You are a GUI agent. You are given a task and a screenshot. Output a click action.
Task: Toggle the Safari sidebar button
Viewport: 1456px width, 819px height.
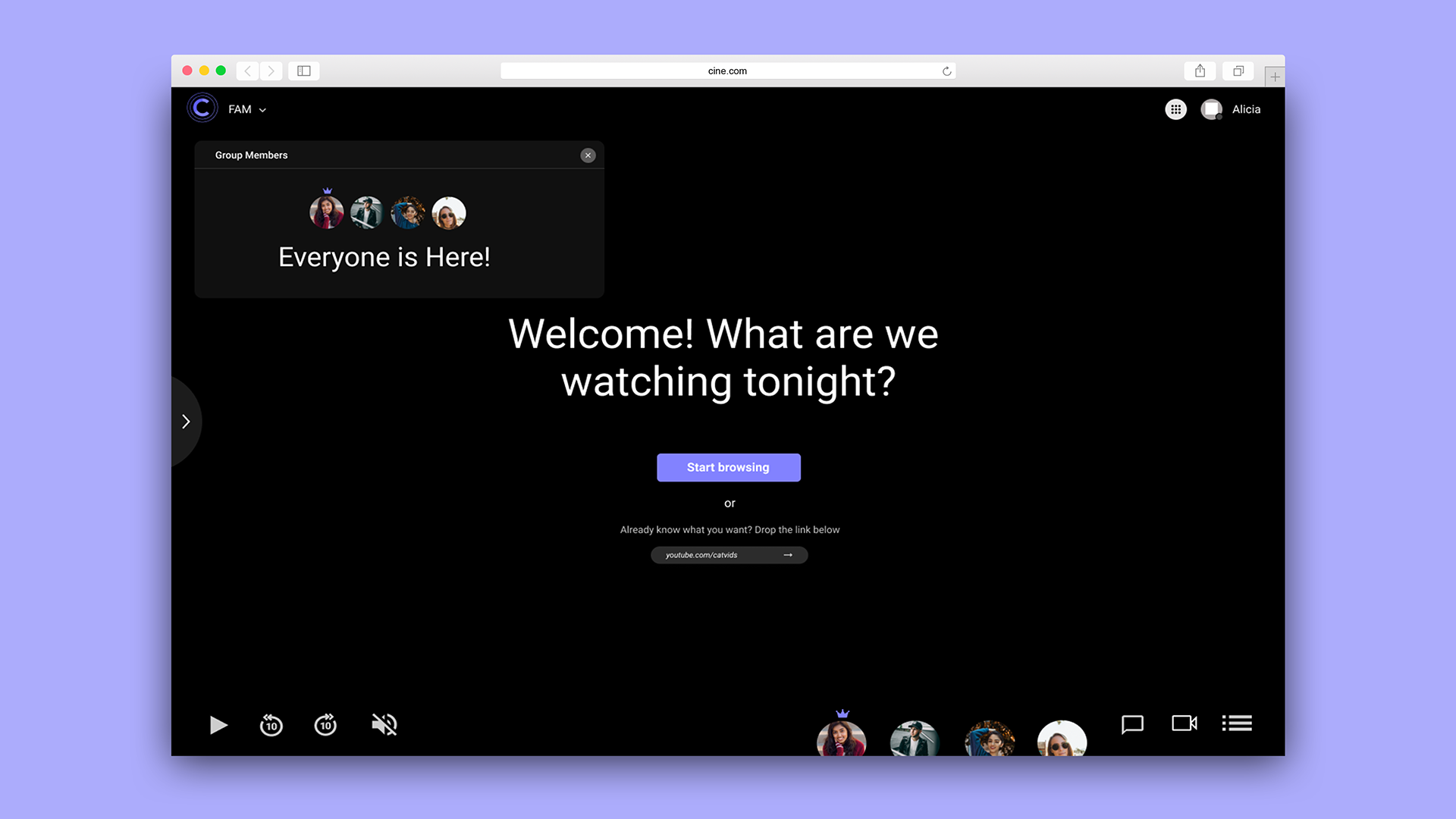click(x=303, y=71)
